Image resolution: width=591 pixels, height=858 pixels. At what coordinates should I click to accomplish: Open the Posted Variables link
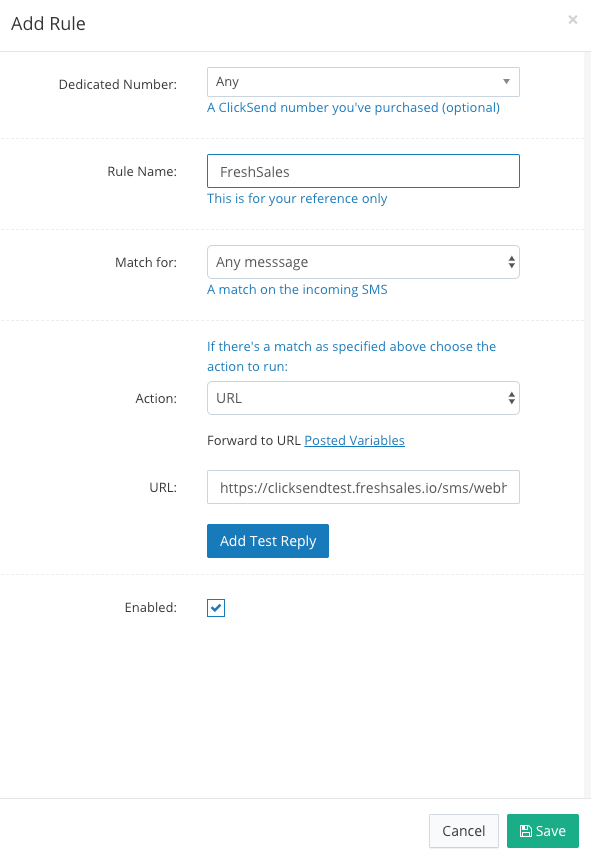[x=354, y=440]
